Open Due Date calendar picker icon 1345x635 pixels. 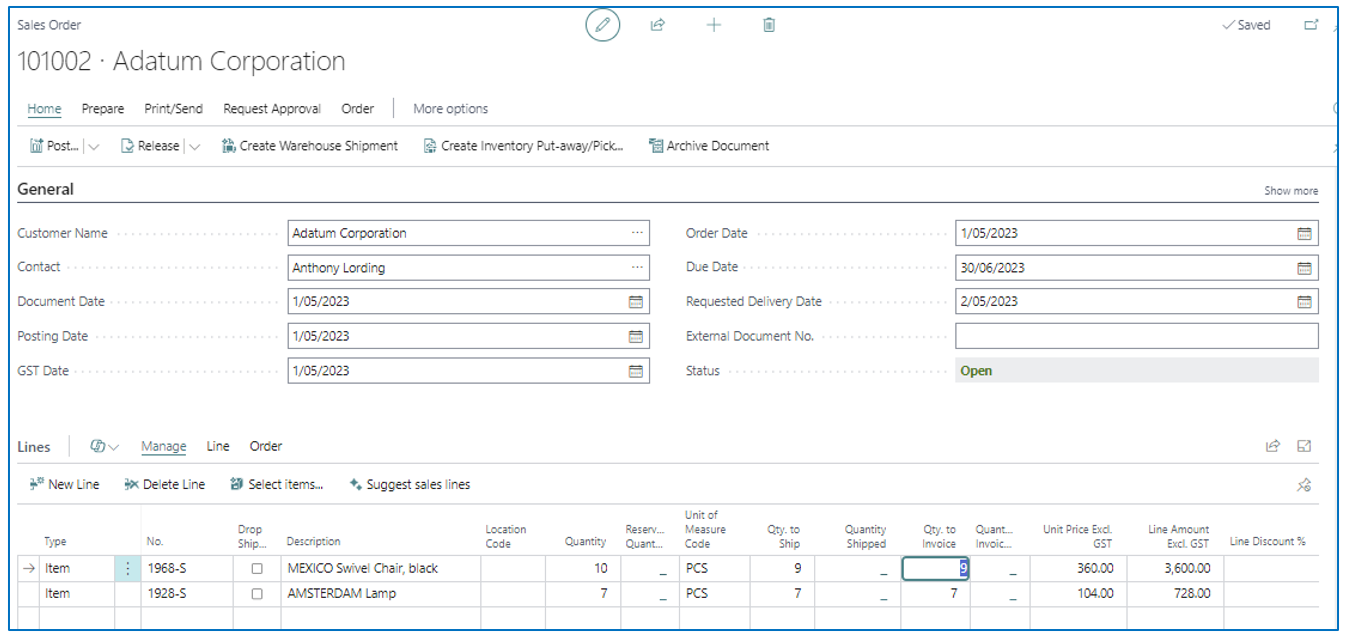[x=1304, y=268]
